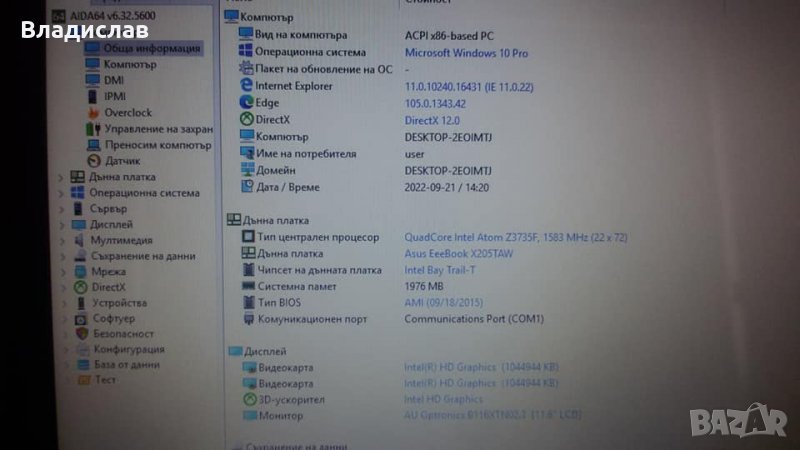Select the Преносим компютър tree item
Viewport: 800px width, 450px height.
click(x=157, y=145)
